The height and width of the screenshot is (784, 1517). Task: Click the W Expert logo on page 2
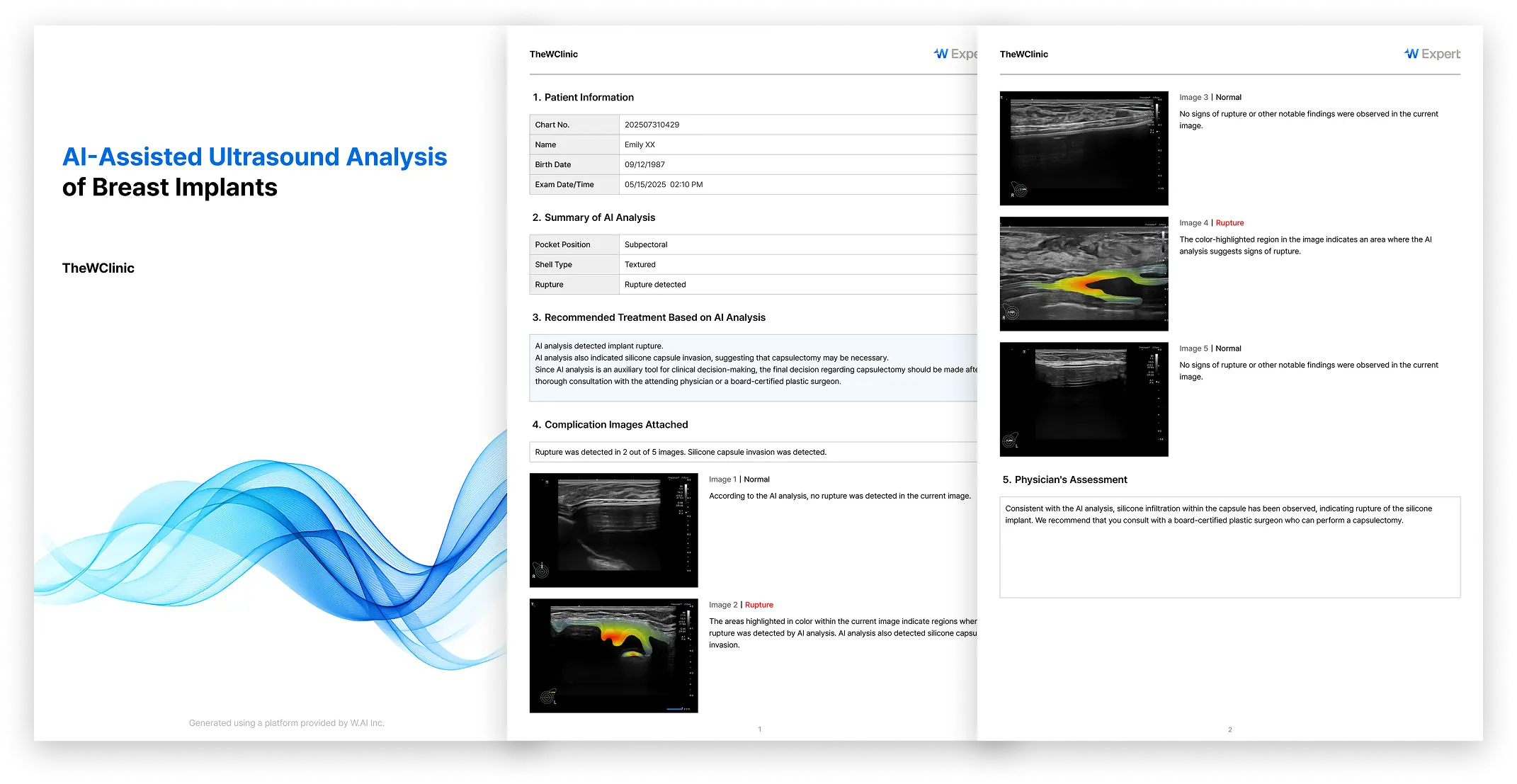click(1432, 54)
